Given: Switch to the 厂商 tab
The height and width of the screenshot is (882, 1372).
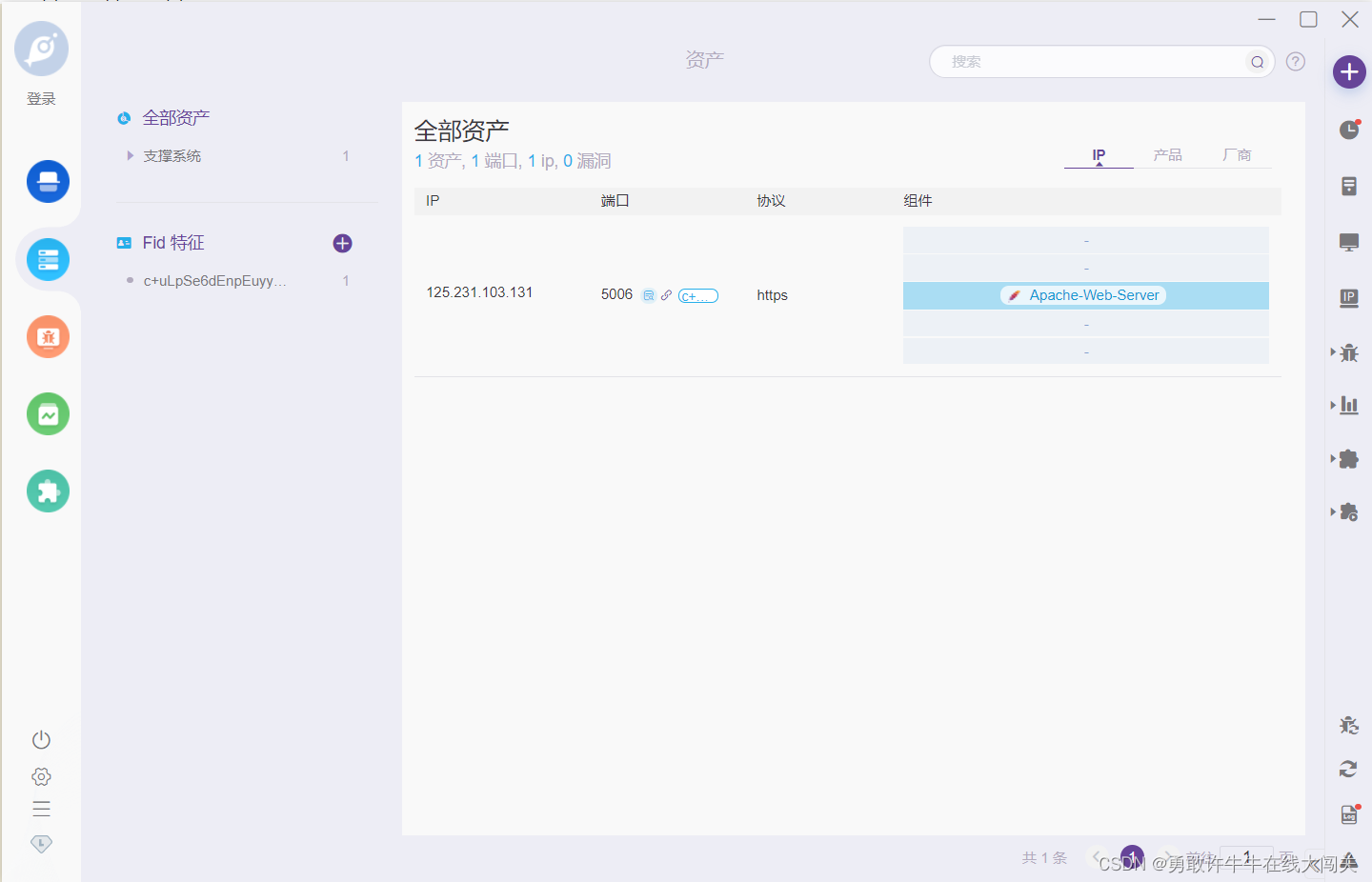Looking at the screenshot, I should pos(1237,155).
